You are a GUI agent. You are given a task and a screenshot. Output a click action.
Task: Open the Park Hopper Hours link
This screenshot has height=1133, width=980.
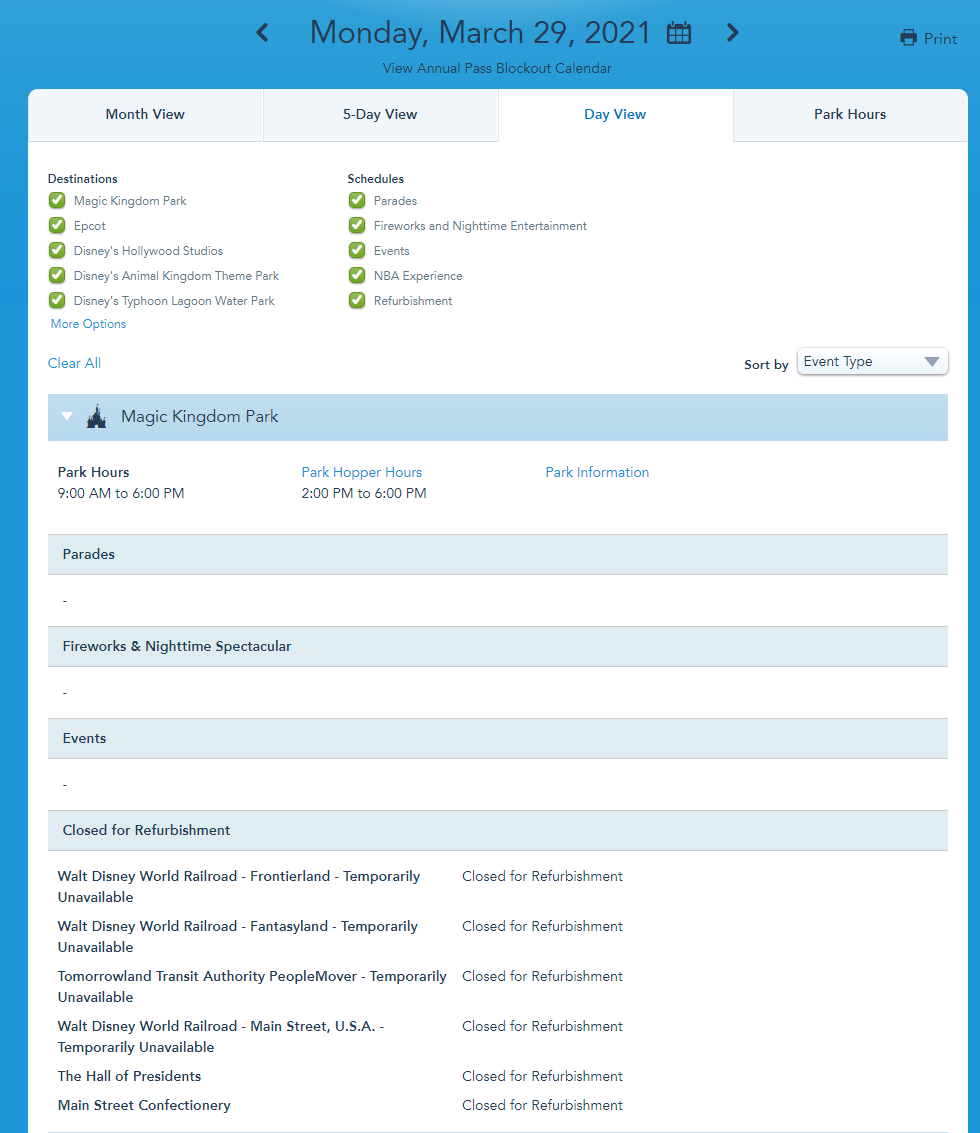click(361, 472)
